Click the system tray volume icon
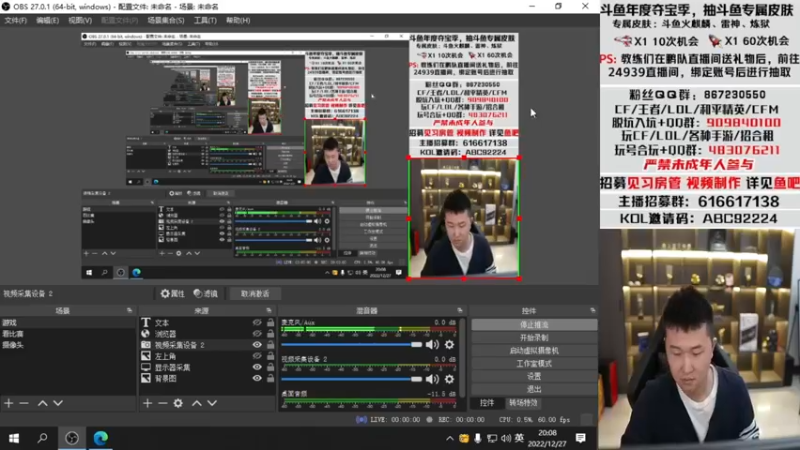The height and width of the screenshot is (450, 800). pos(506,438)
